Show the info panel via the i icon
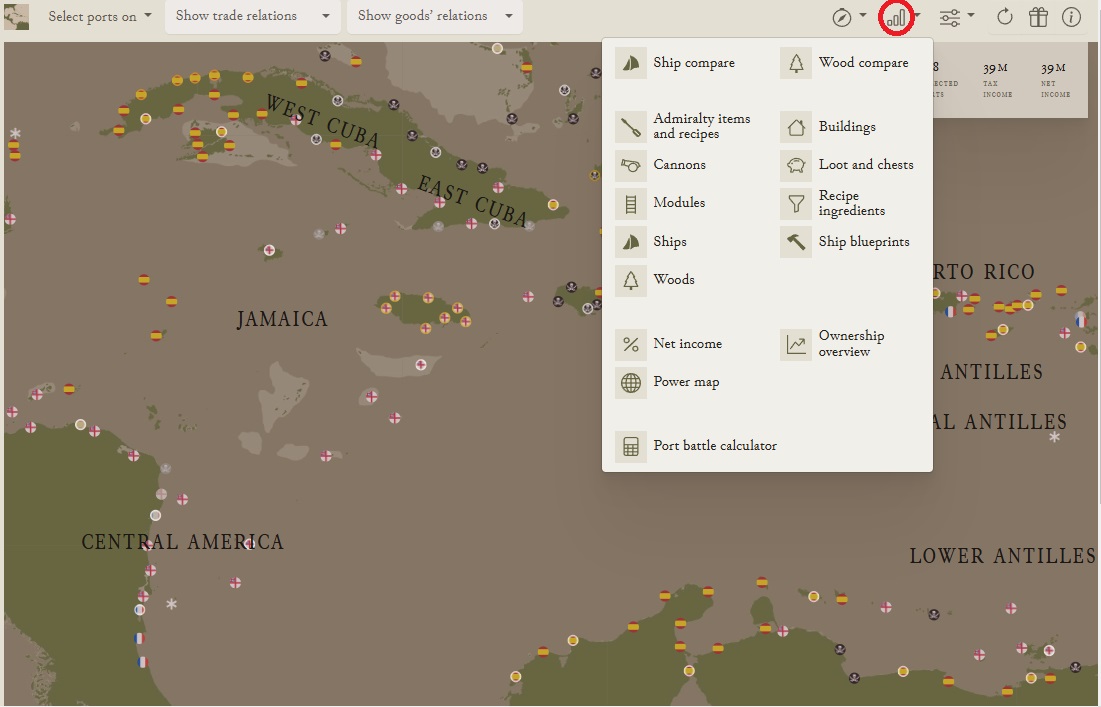 pos(1072,16)
